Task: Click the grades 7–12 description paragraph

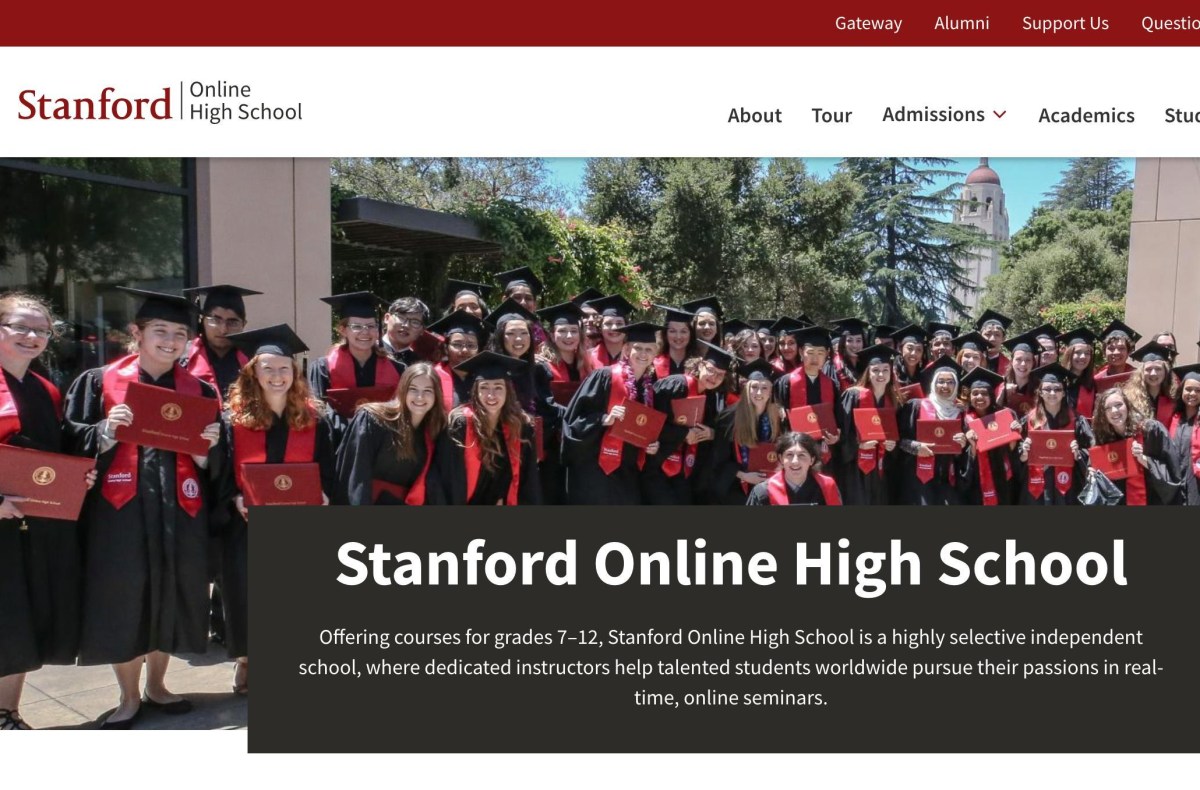Action: pos(731,667)
